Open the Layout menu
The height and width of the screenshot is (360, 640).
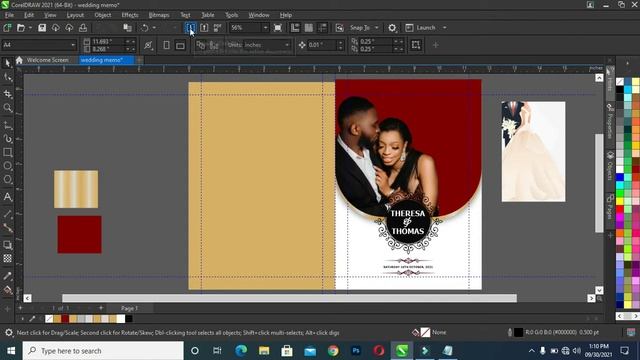[x=75, y=15]
